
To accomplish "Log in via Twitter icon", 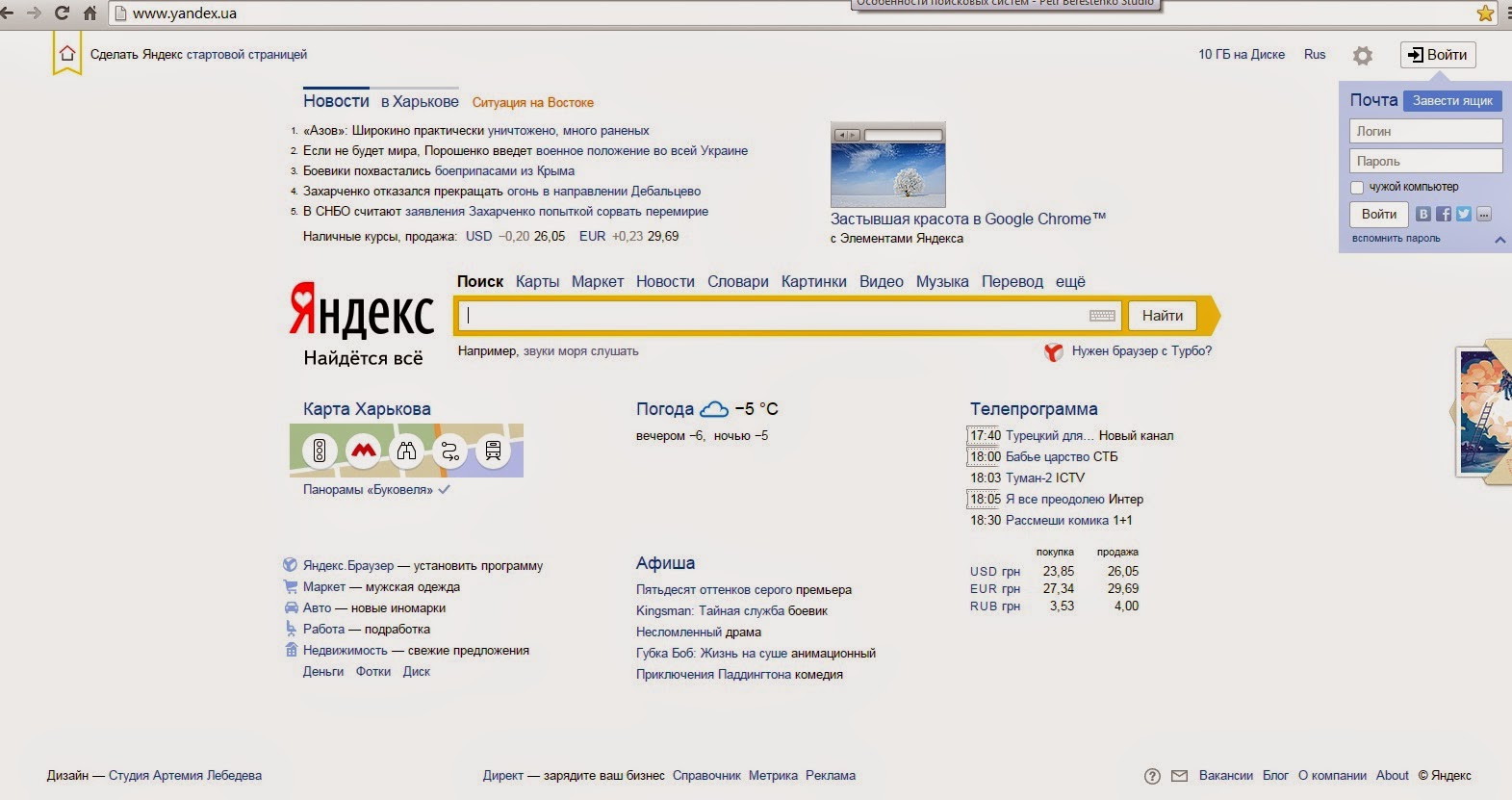I will pyautogui.click(x=1464, y=214).
